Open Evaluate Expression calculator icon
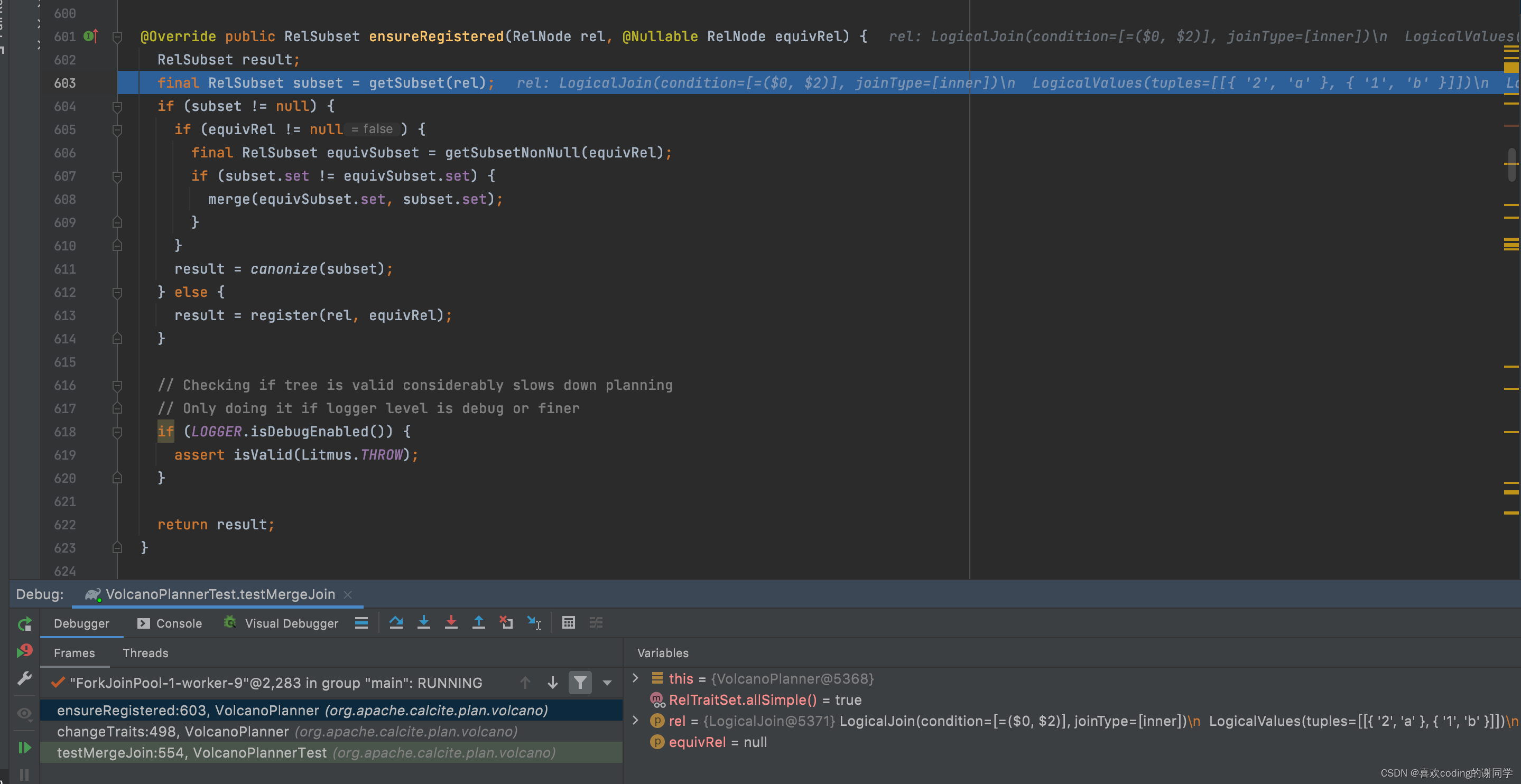The image size is (1521, 784). click(x=568, y=623)
